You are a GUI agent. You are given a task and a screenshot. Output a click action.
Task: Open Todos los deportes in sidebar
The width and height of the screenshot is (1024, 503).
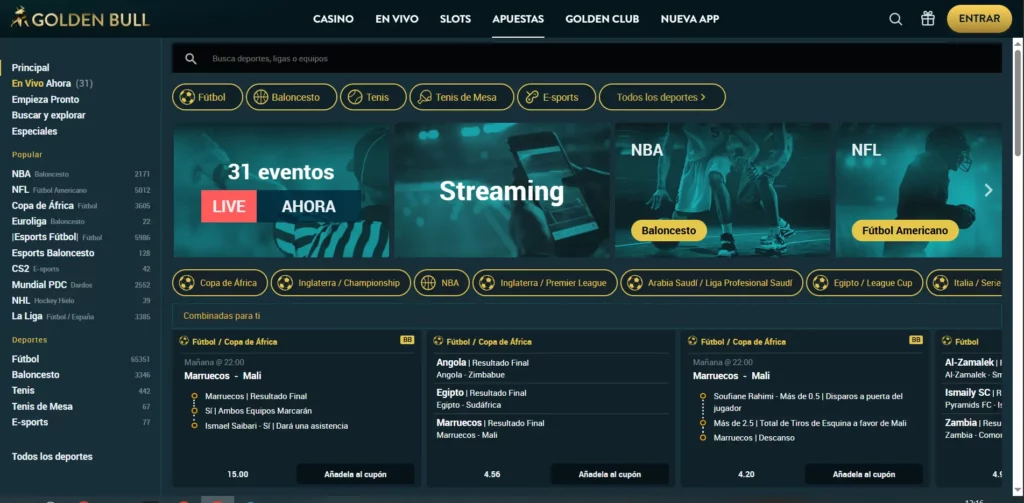click(52, 457)
